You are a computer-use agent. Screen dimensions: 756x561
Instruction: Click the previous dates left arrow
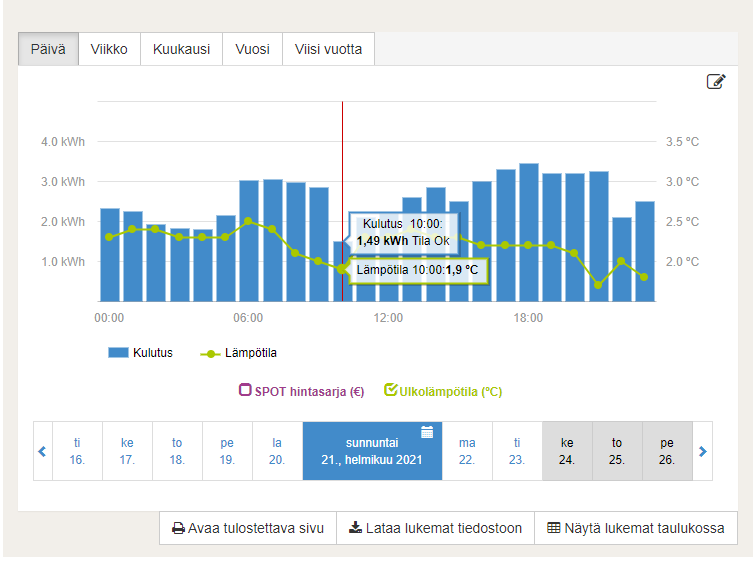click(x=42, y=451)
